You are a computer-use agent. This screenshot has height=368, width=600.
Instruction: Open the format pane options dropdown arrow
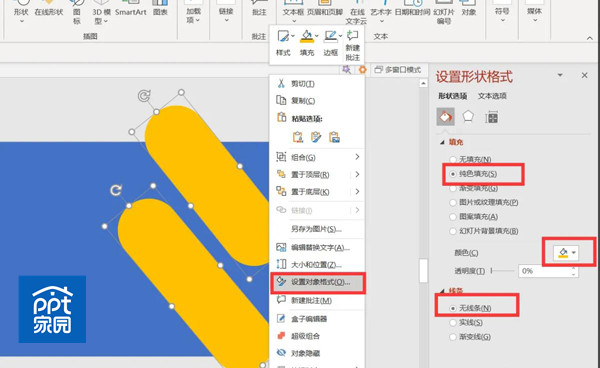(560, 75)
